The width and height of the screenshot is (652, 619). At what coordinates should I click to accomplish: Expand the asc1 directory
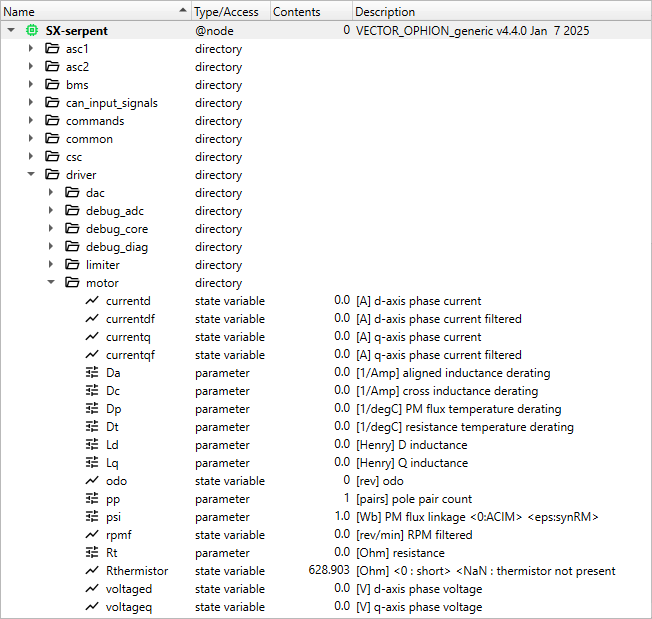(x=31, y=48)
